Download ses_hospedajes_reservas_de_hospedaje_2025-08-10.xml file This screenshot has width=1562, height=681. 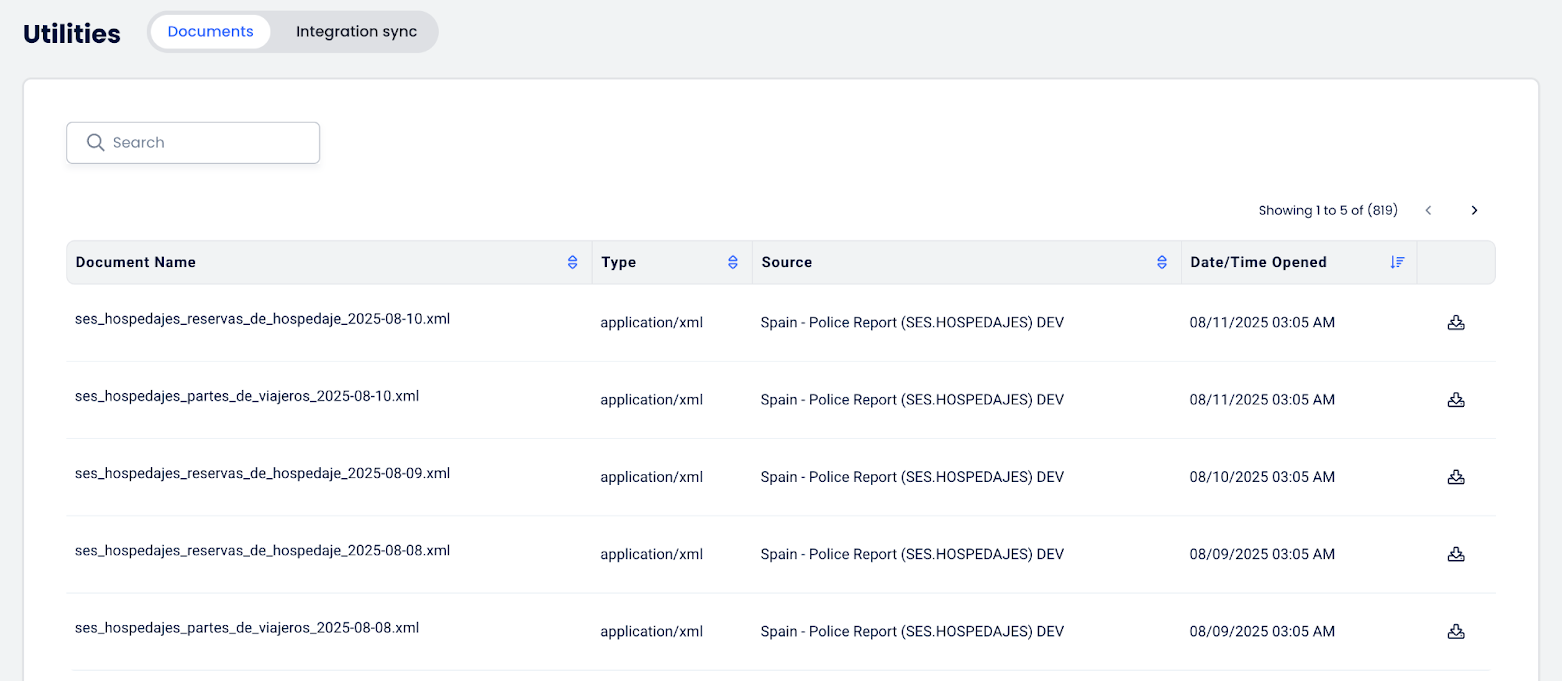point(1456,323)
